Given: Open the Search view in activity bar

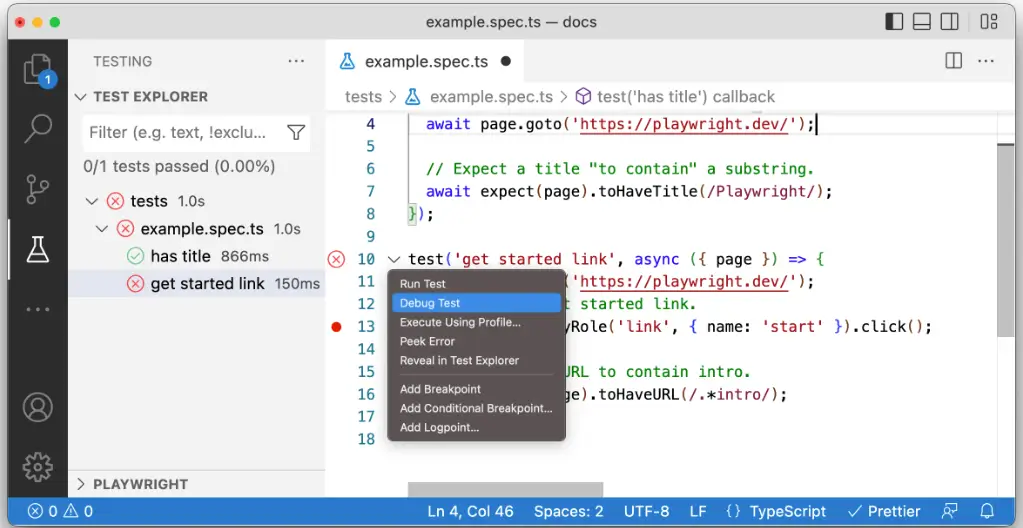Looking at the screenshot, I should point(38,128).
